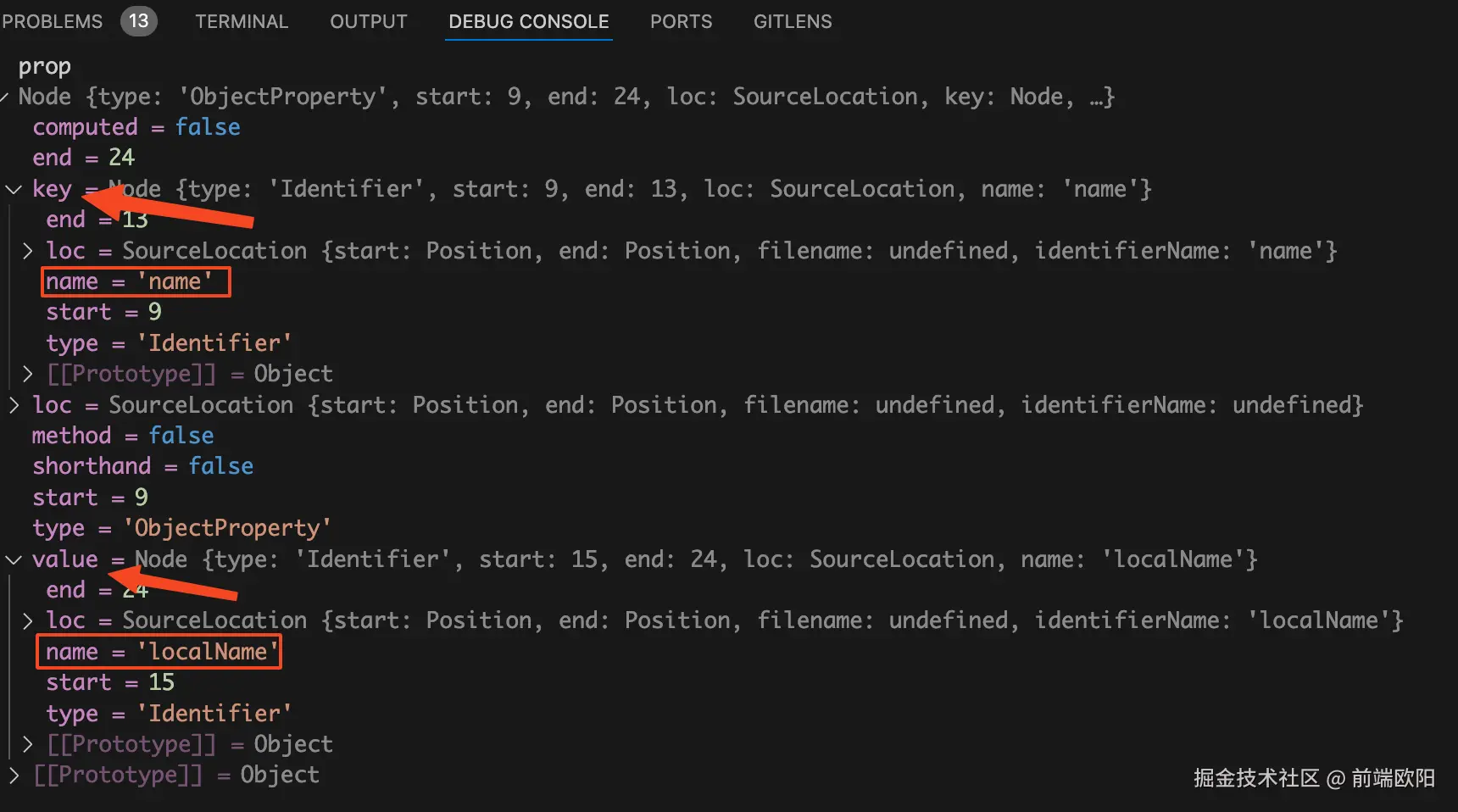Open the GITLENS tab
This screenshot has height=812, width=1458.
[x=793, y=21]
